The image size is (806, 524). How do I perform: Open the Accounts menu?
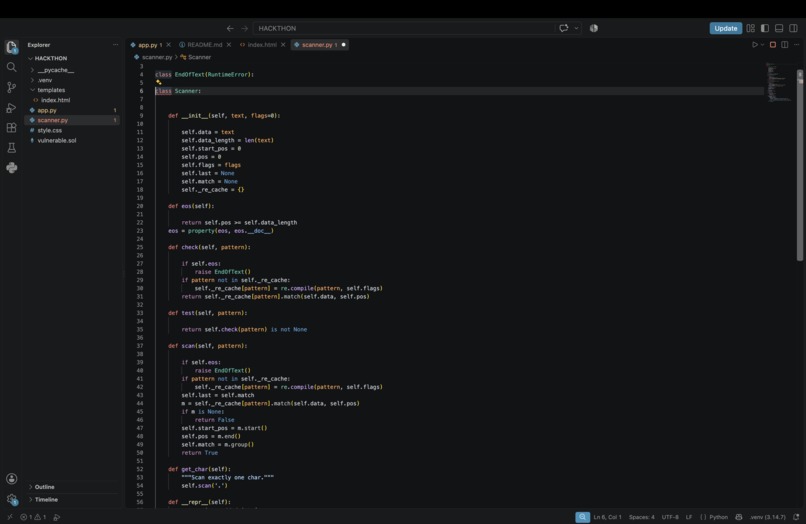(11, 479)
